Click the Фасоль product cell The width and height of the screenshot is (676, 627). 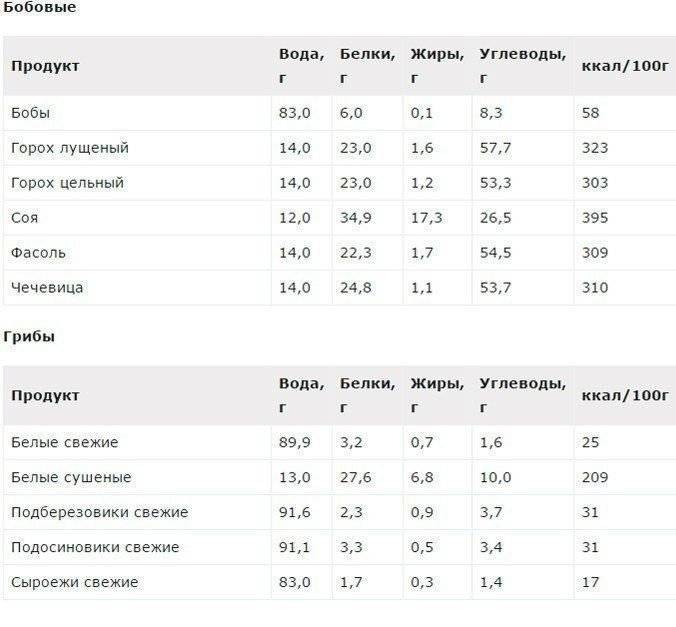click(39, 253)
